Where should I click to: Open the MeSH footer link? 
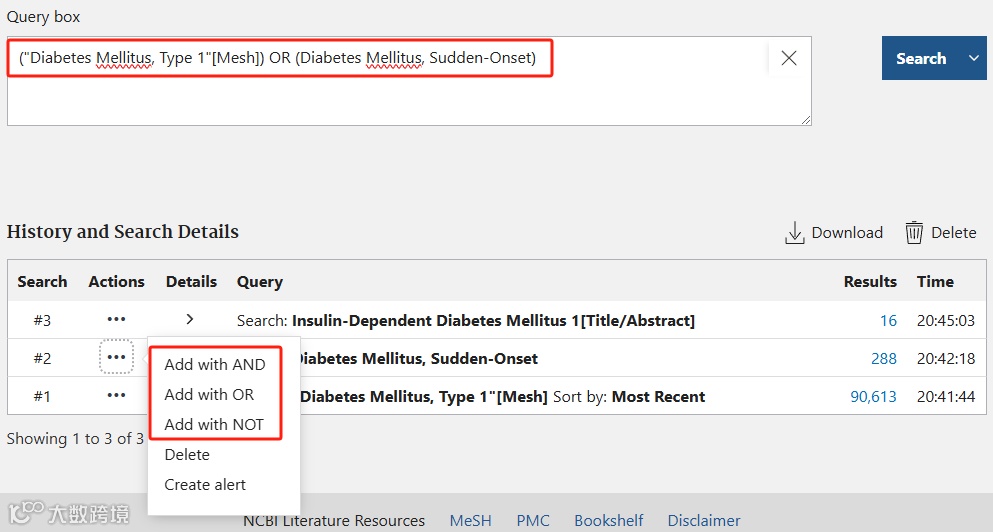pyautogui.click(x=470, y=520)
